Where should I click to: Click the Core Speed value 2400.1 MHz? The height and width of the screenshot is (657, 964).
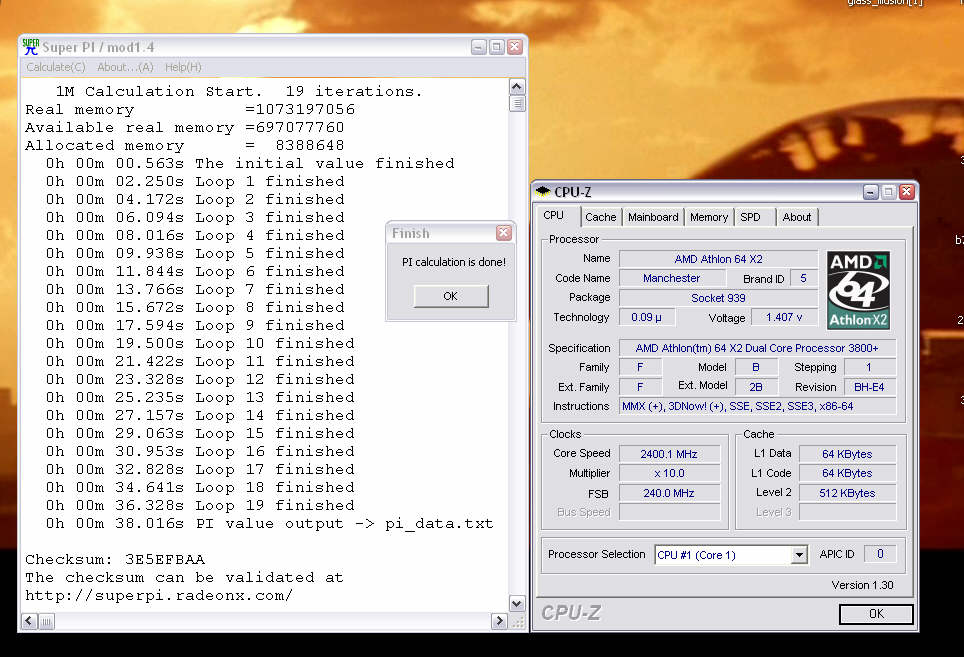pos(669,454)
